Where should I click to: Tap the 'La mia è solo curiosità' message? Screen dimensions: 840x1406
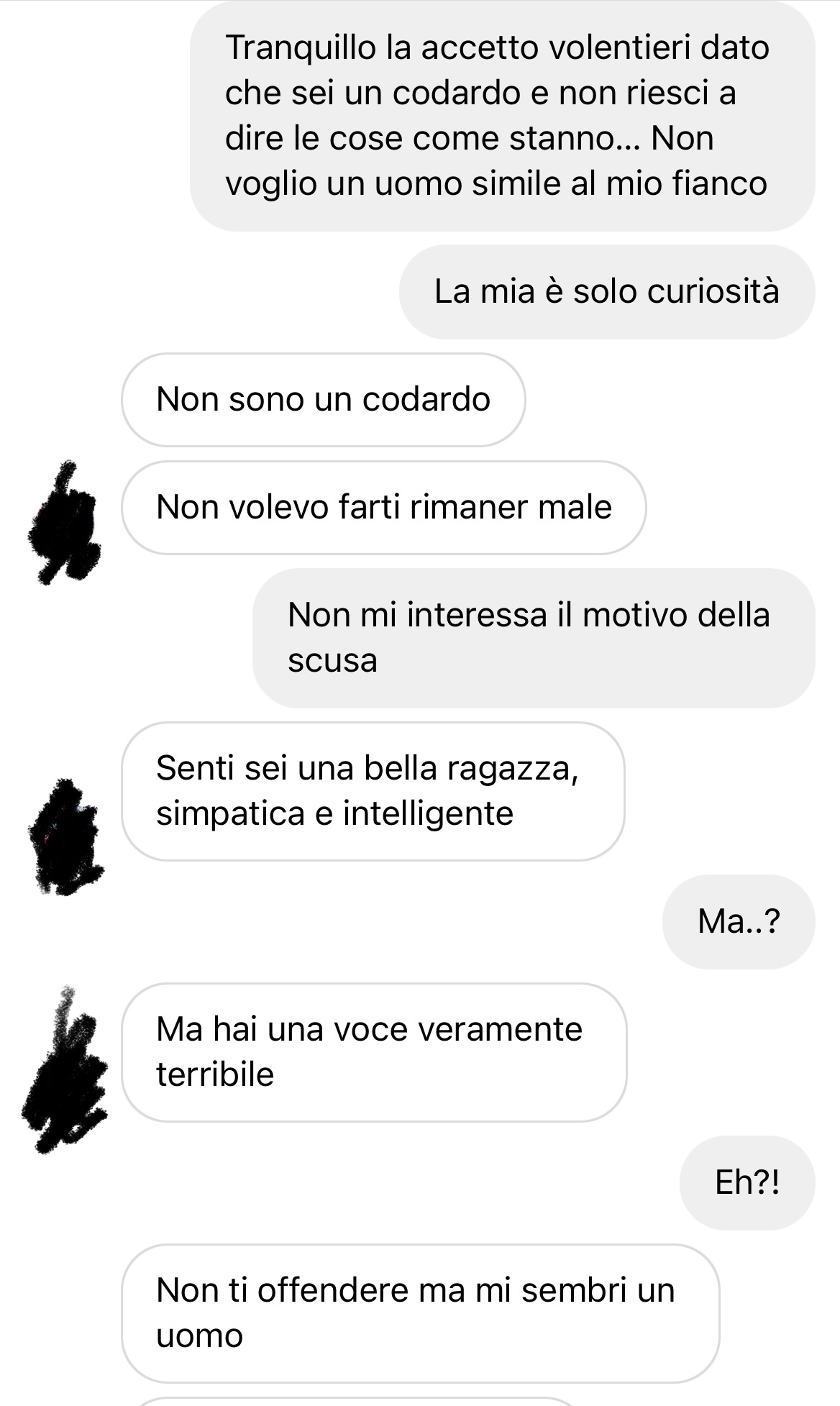click(607, 292)
